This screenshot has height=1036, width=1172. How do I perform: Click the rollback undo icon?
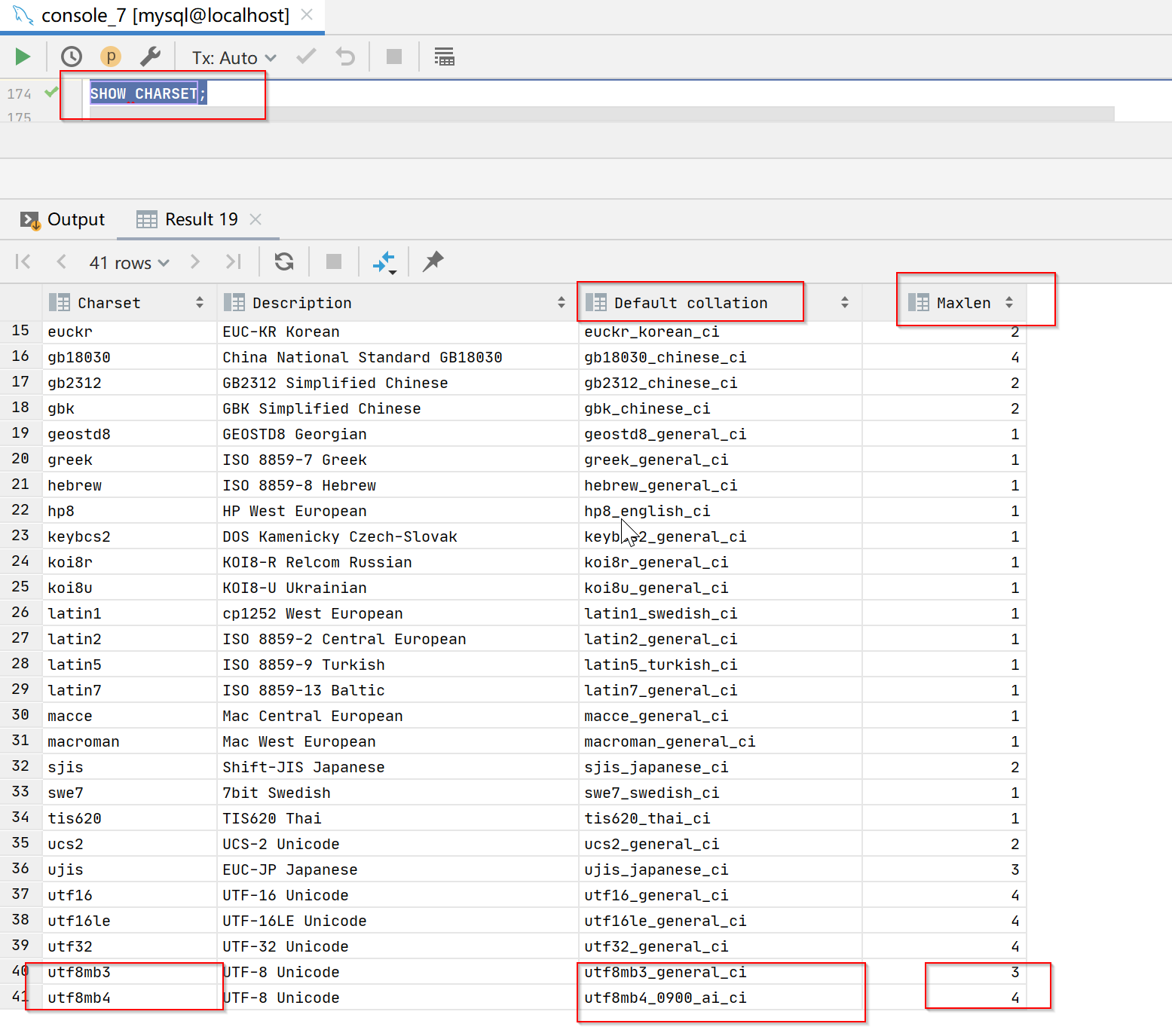click(345, 57)
